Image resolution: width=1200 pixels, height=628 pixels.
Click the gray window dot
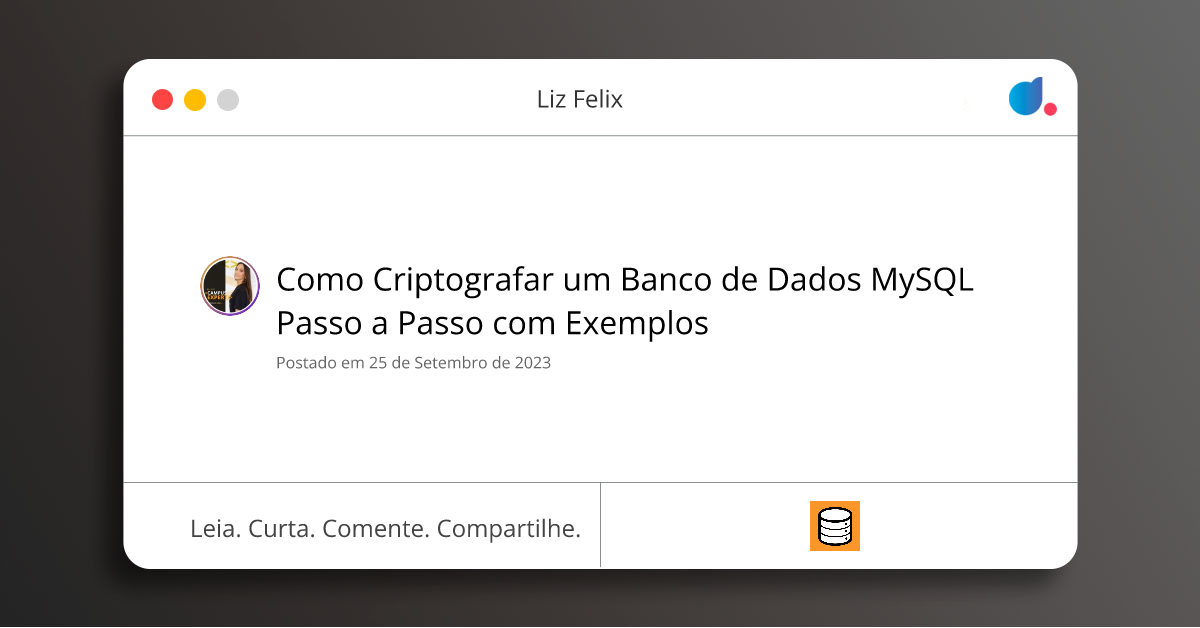tap(228, 100)
